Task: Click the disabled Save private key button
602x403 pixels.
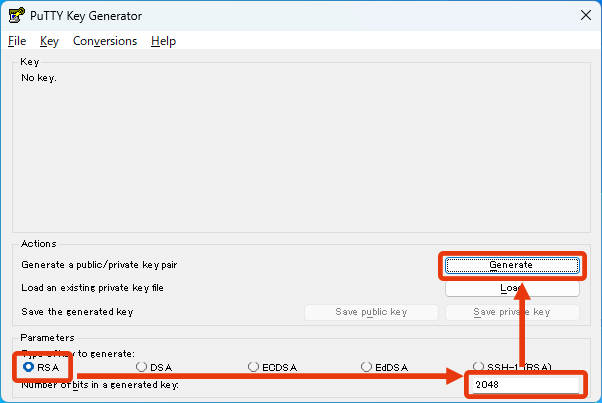Action: tap(512, 312)
